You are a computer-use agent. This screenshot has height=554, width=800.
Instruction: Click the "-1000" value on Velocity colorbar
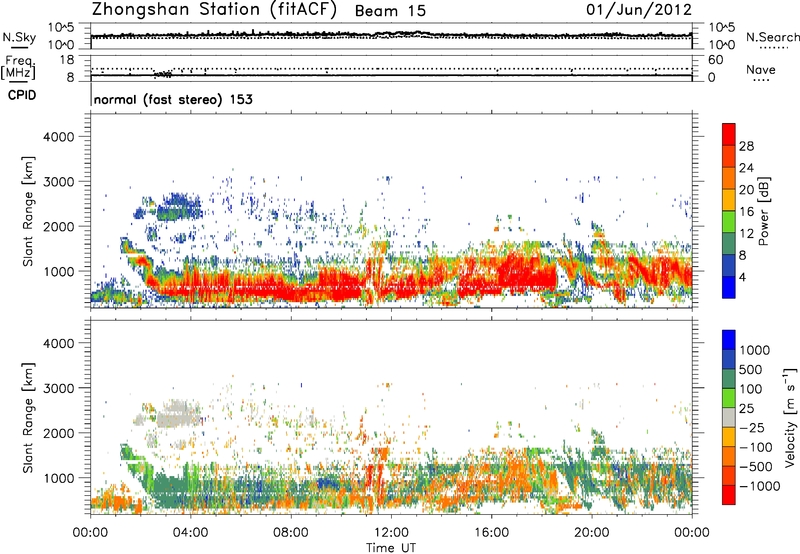(x=759, y=486)
